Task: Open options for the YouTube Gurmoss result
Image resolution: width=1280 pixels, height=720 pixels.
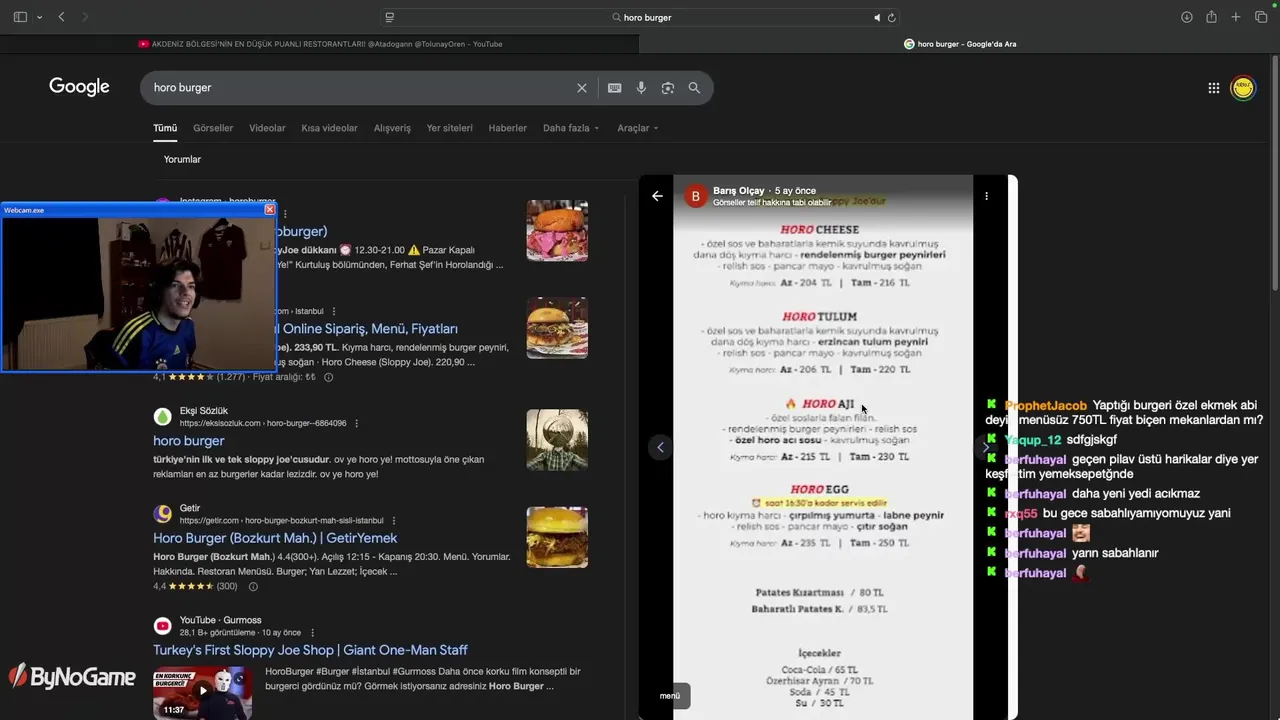Action: [x=312, y=633]
